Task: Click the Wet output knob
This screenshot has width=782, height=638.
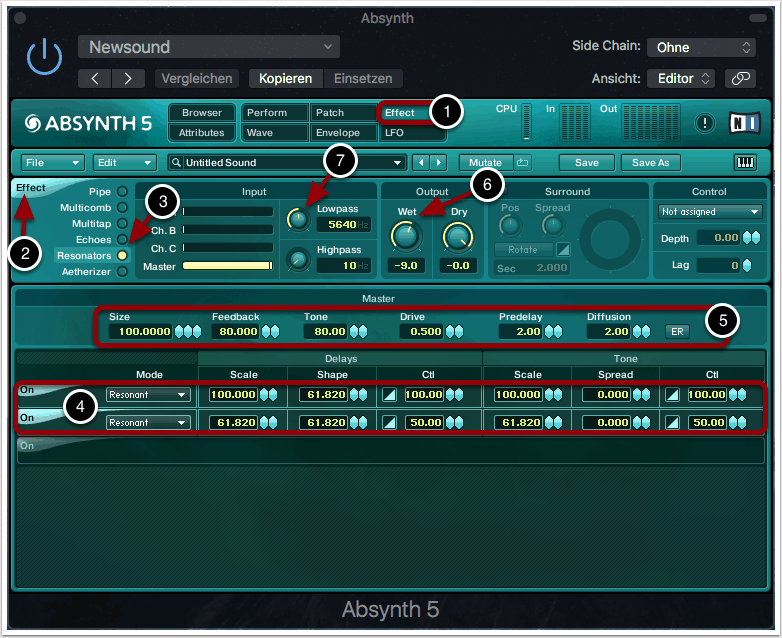Action: coord(406,235)
